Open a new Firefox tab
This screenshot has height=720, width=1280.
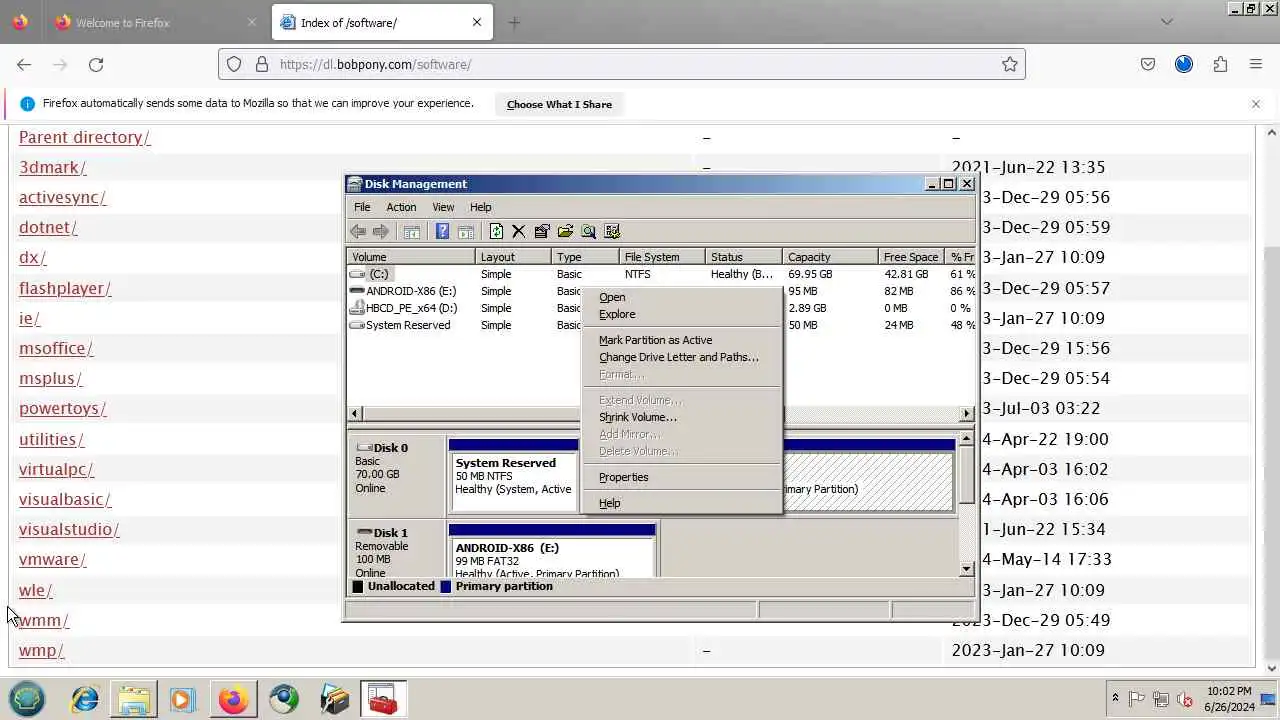click(514, 22)
